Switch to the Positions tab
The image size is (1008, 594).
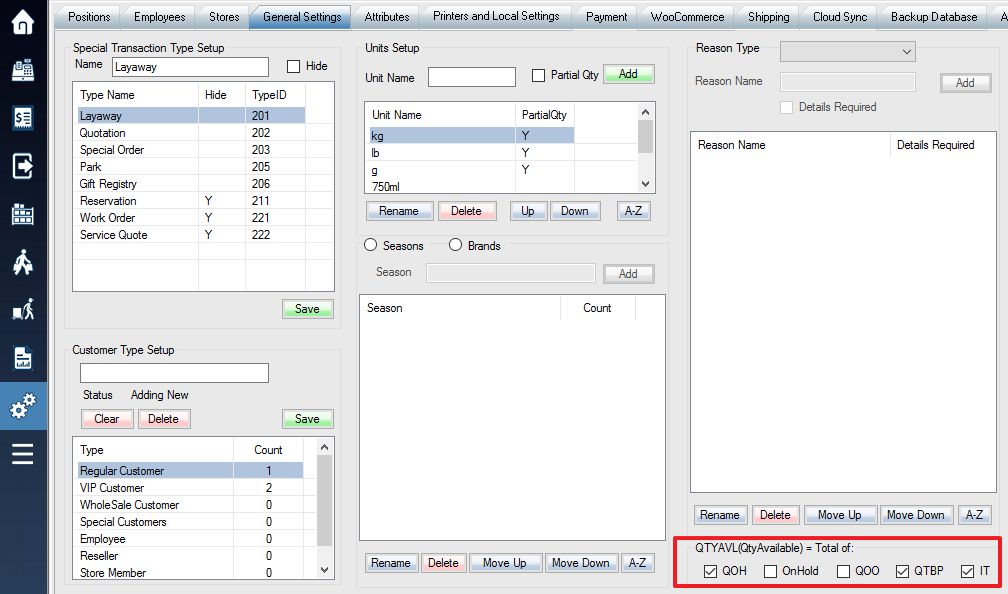pos(89,17)
